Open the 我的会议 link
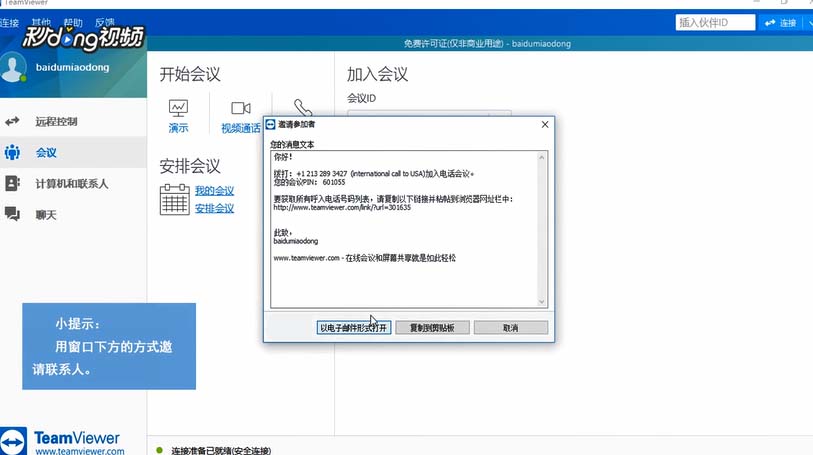 (x=215, y=191)
